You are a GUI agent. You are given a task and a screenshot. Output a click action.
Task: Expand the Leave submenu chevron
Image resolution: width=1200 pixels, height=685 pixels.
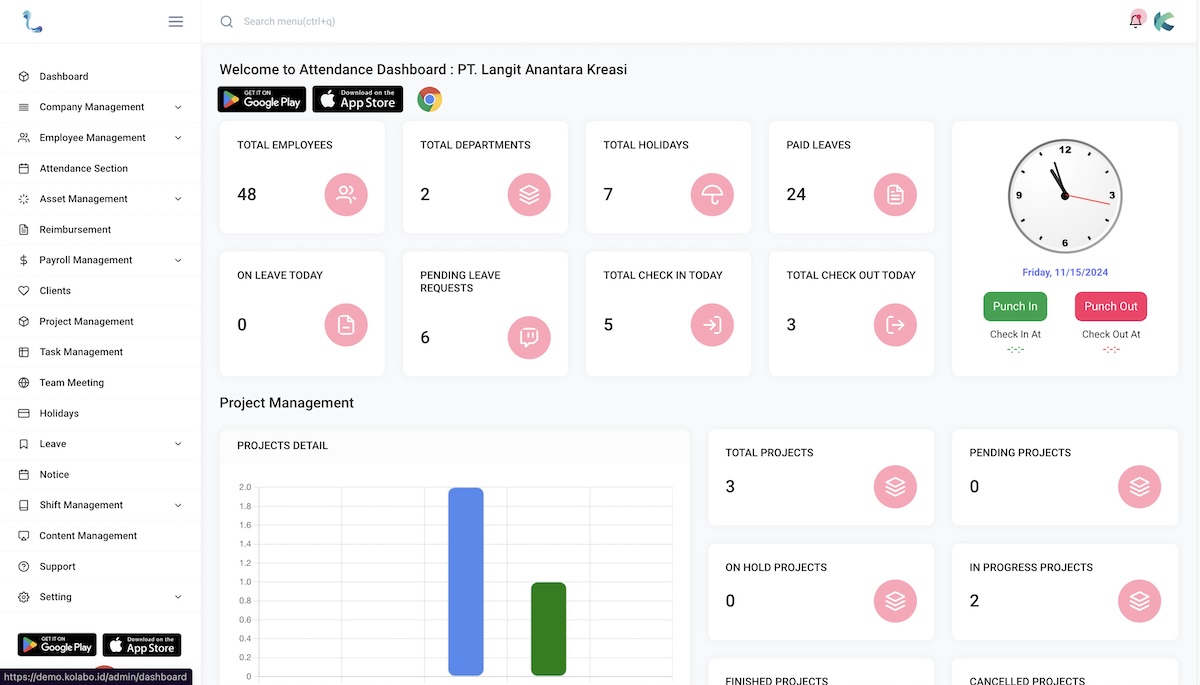pos(178,444)
